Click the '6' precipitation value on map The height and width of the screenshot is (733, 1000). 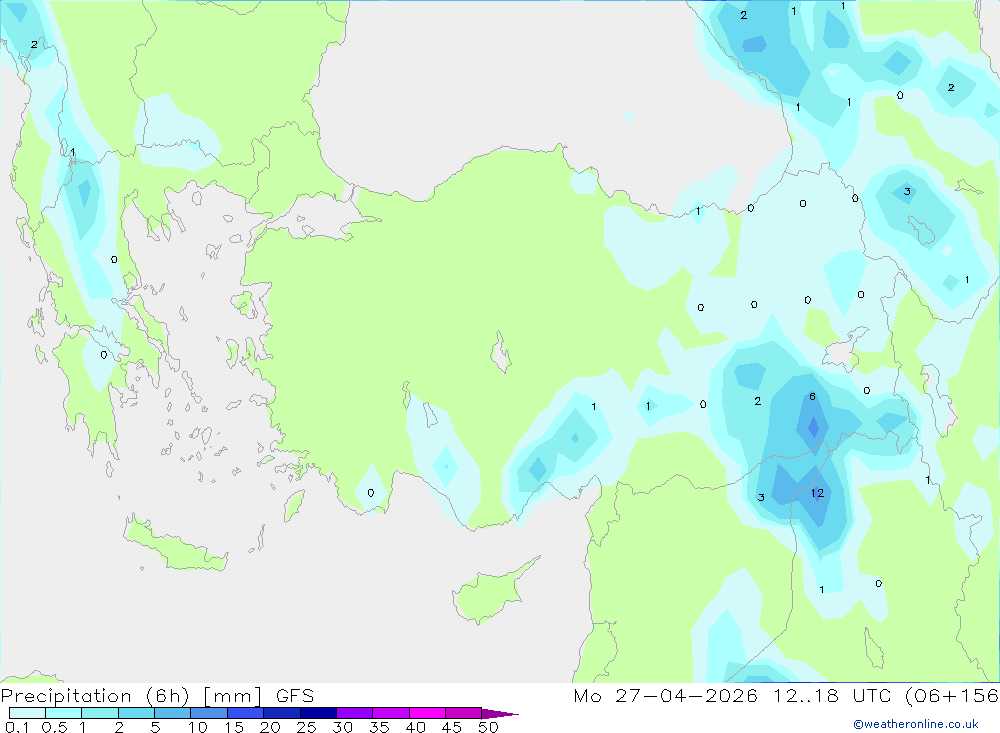812,396
